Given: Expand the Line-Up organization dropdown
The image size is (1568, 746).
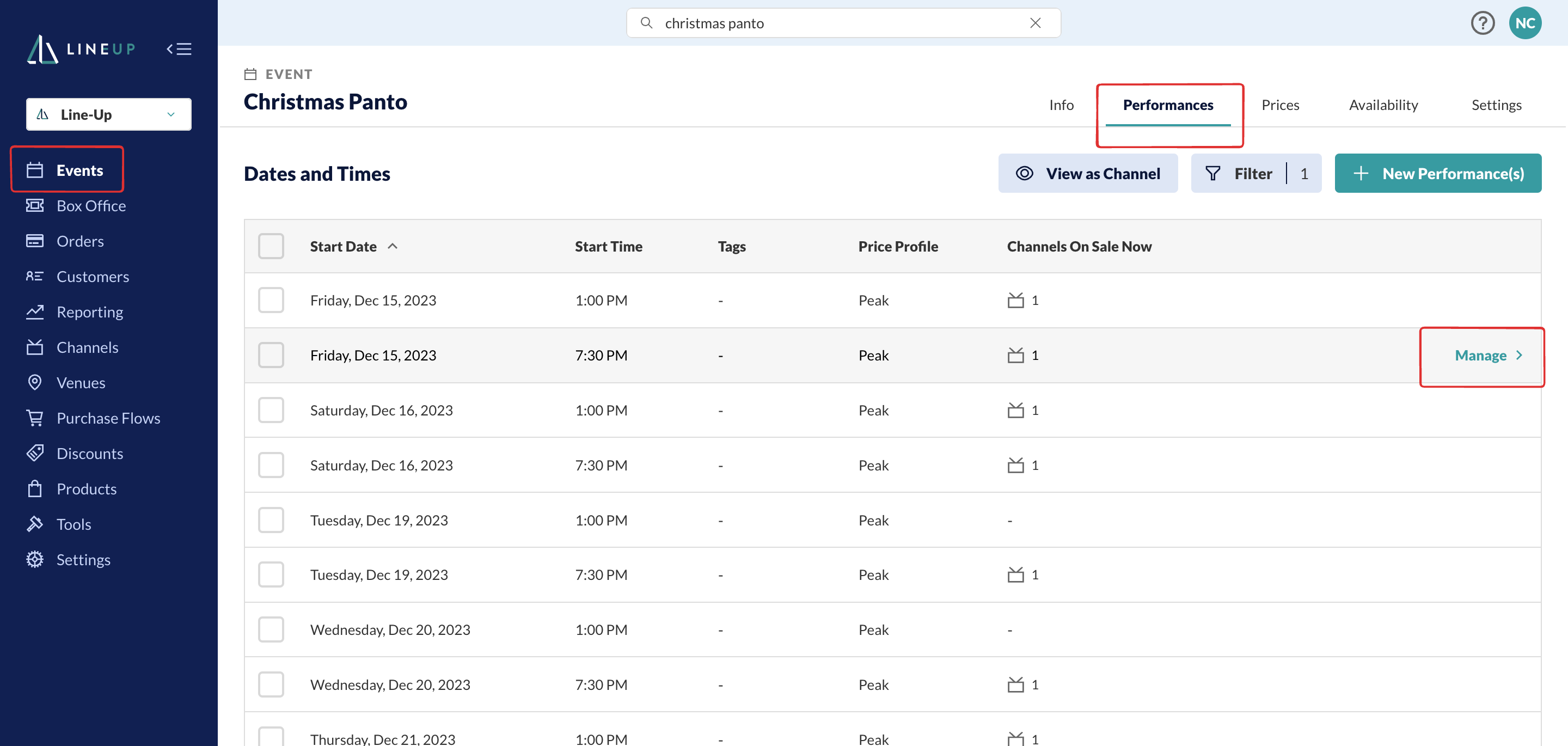Looking at the screenshot, I should (x=109, y=114).
